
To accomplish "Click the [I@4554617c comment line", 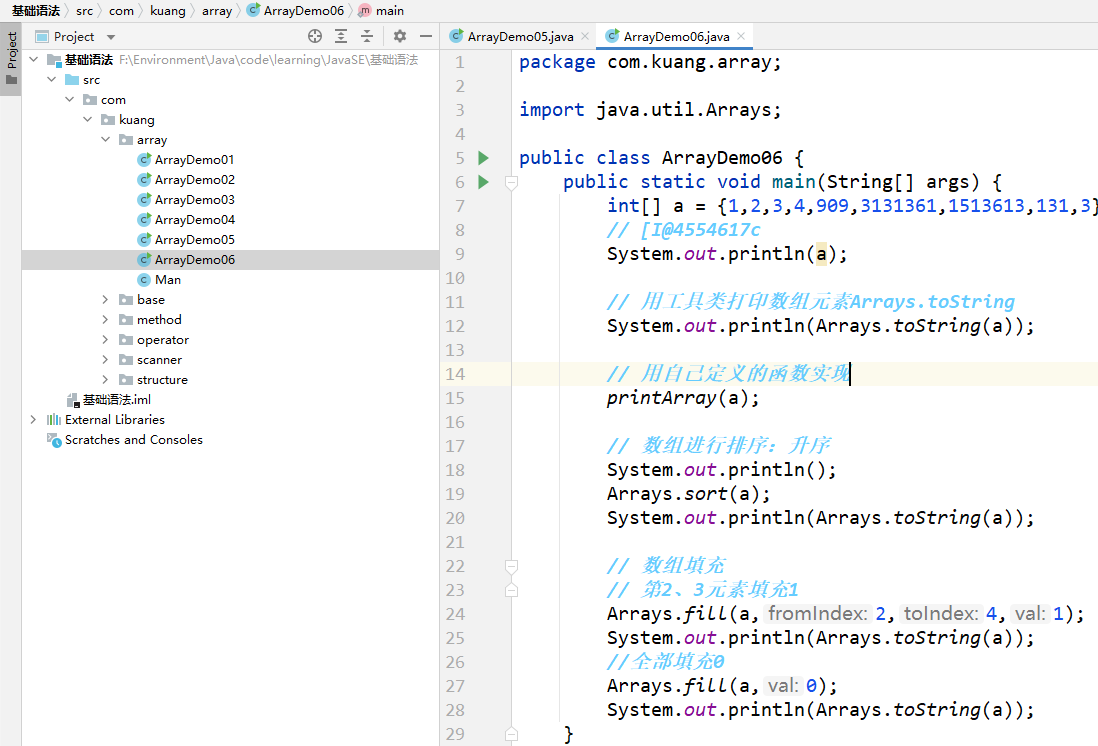I will (683, 230).
